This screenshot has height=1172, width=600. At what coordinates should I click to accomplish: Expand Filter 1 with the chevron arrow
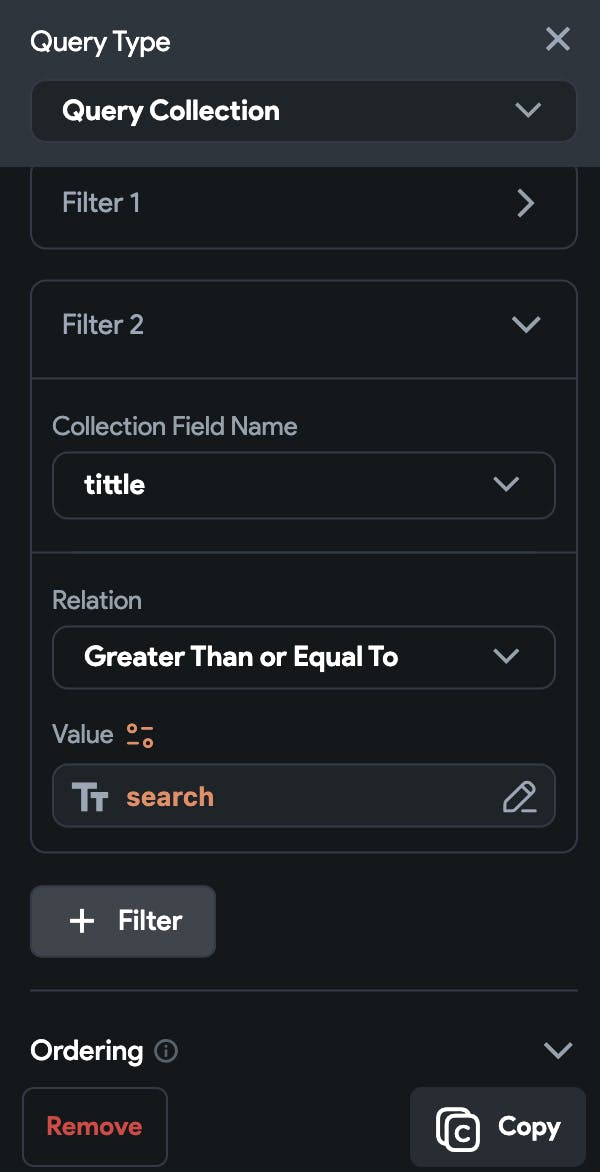[526, 204]
